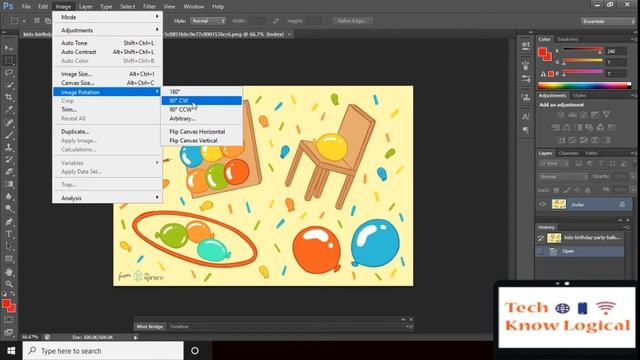Add a Hue/Saturation adjustment
This screenshot has height=360, width=640.
[556, 127]
